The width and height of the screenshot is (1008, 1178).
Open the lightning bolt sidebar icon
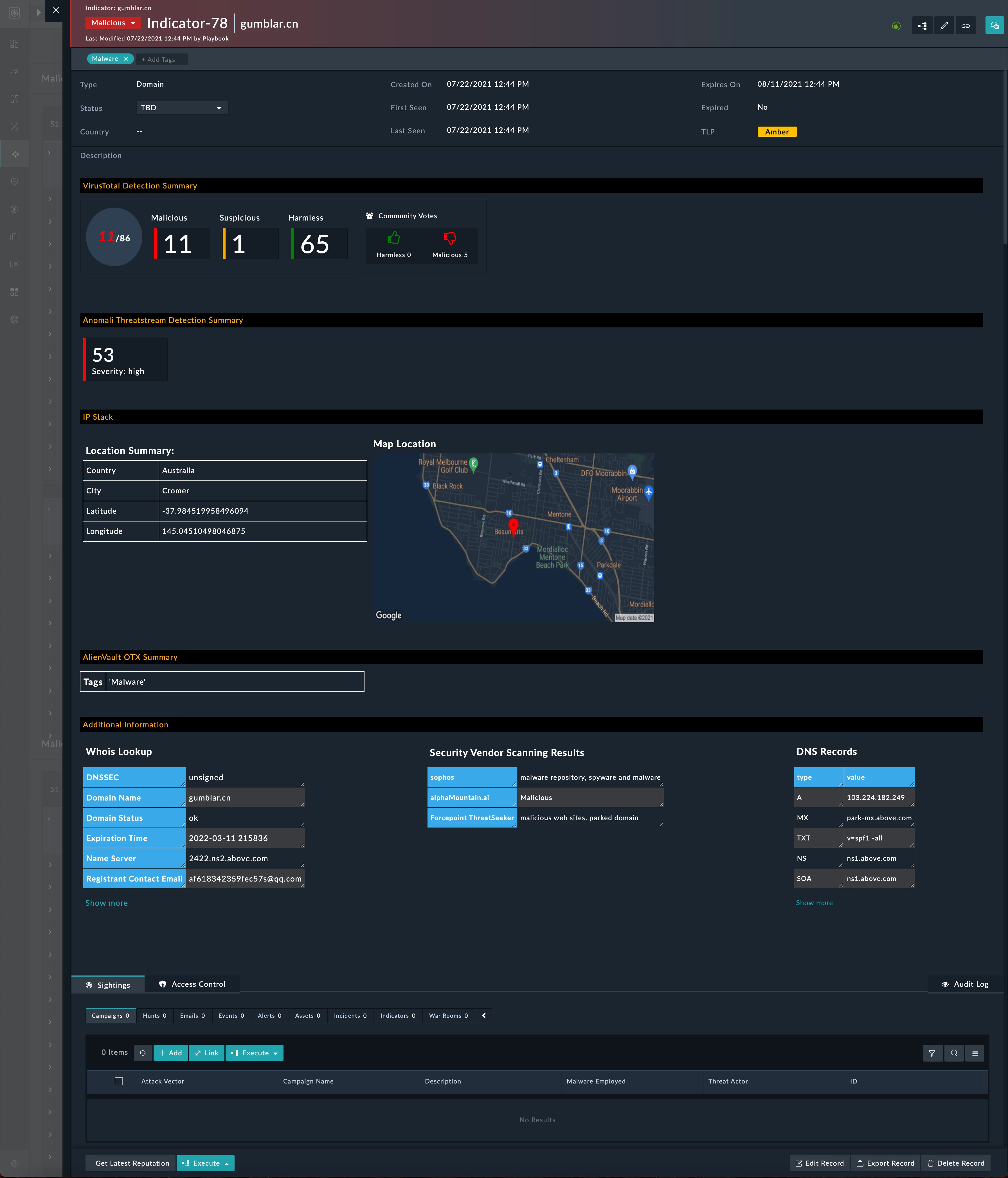(15, 209)
